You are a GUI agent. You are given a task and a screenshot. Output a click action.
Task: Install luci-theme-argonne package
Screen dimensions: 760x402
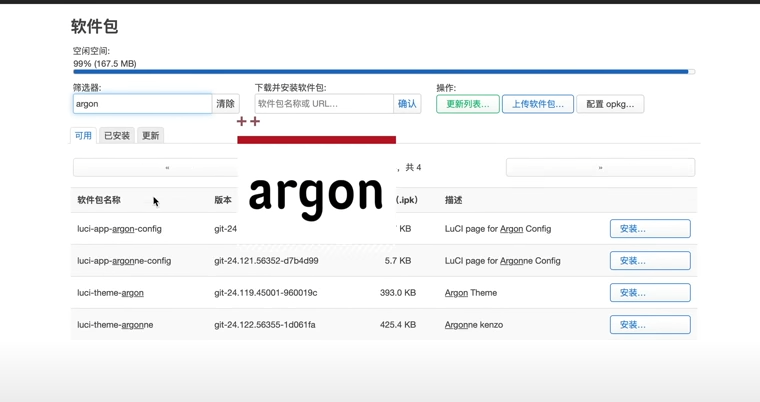pos(650,325)
